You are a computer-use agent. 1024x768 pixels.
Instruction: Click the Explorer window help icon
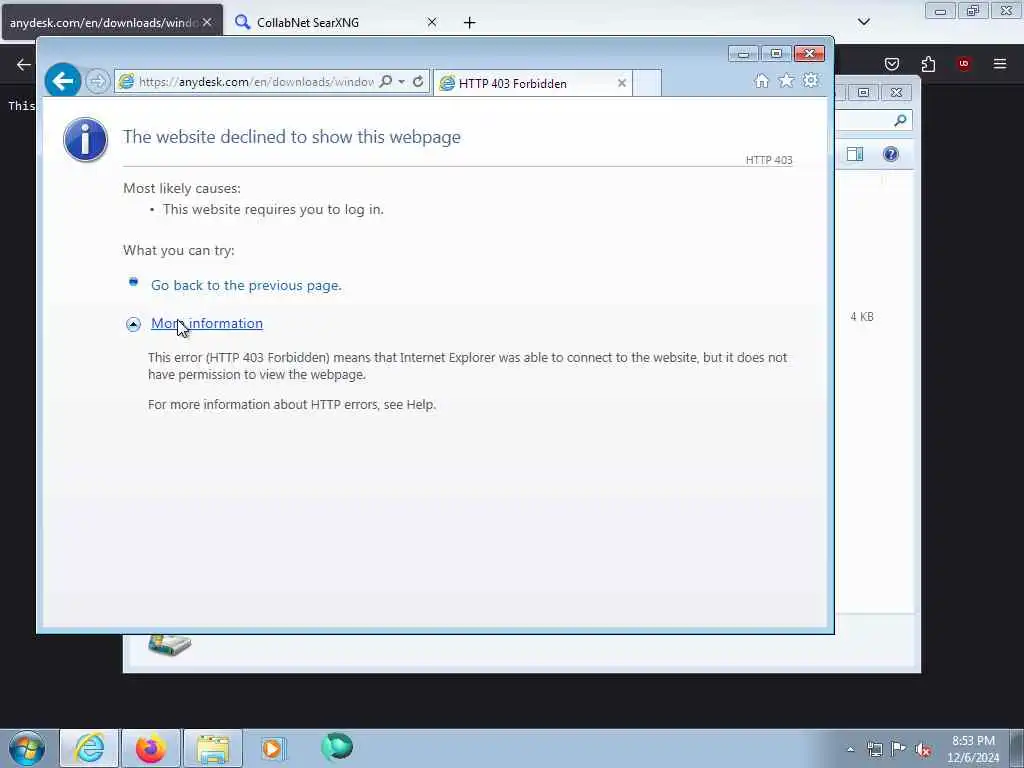891,154
